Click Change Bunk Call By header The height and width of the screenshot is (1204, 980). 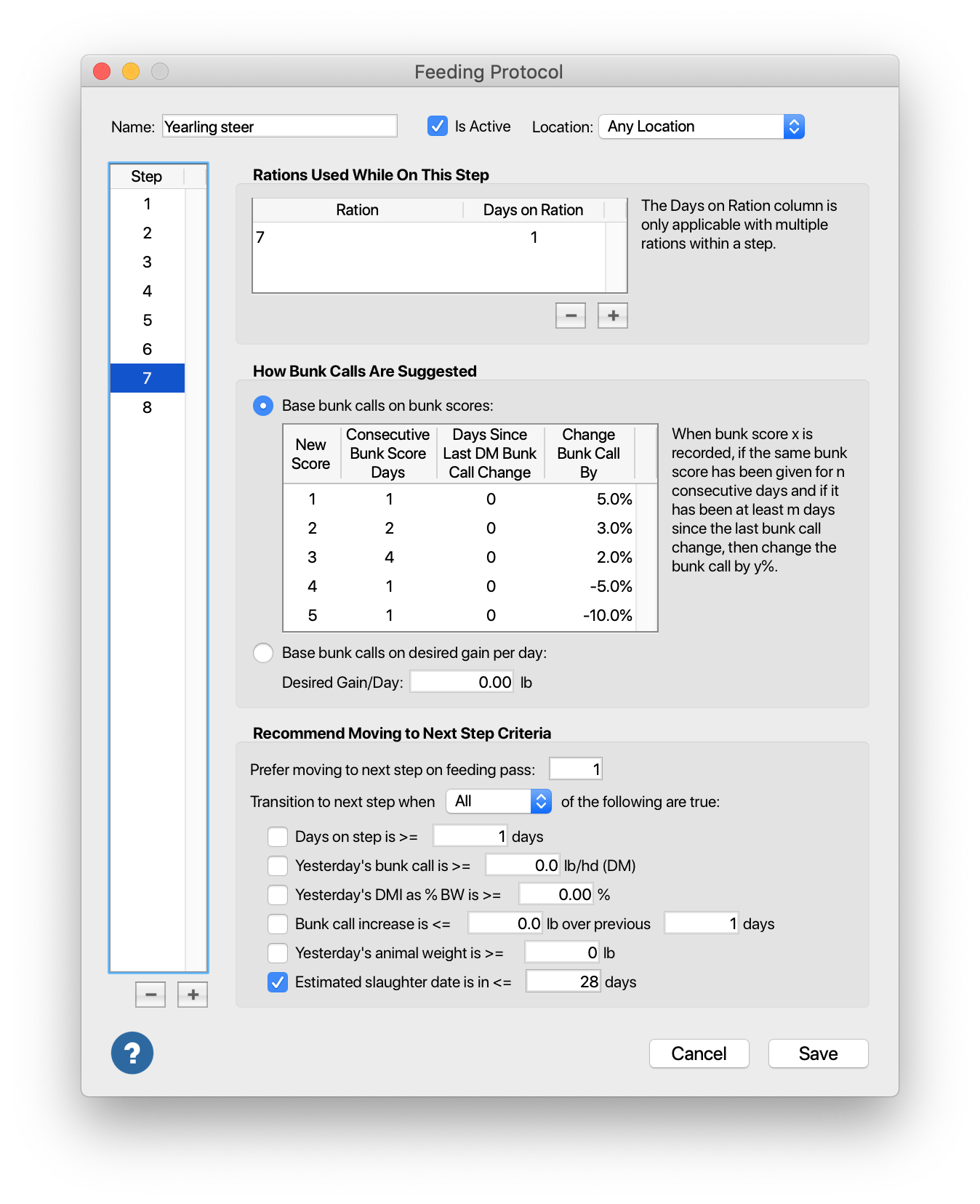589,454
